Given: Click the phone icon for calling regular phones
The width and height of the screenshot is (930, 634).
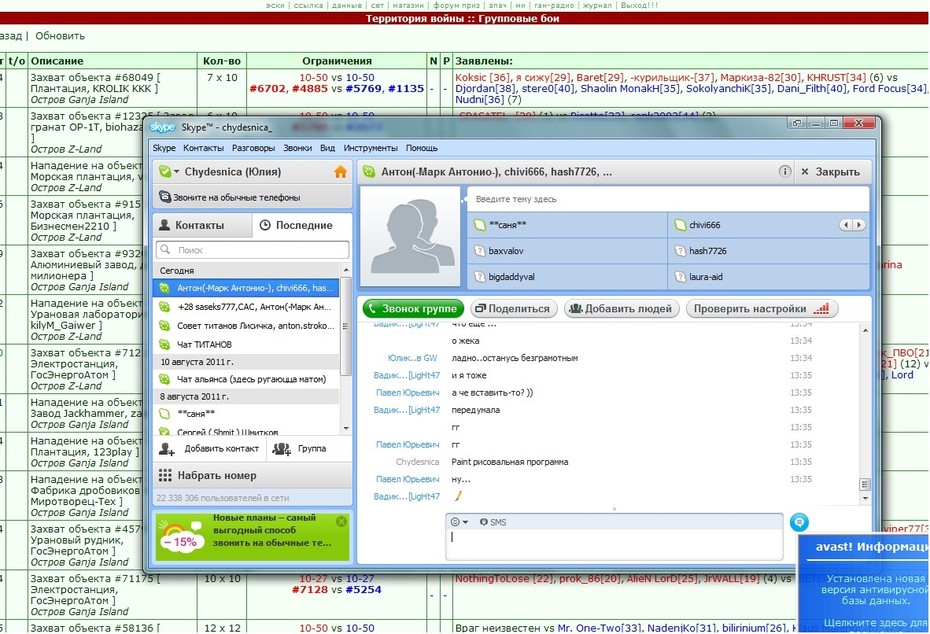Looking at the screenshot, I should pyautogui.click(x=165, y=197).
